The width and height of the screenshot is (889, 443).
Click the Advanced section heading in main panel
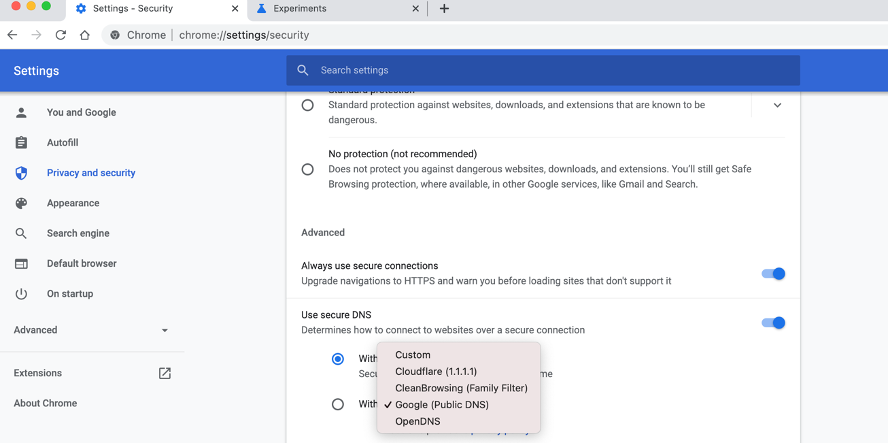coord(323,233)
